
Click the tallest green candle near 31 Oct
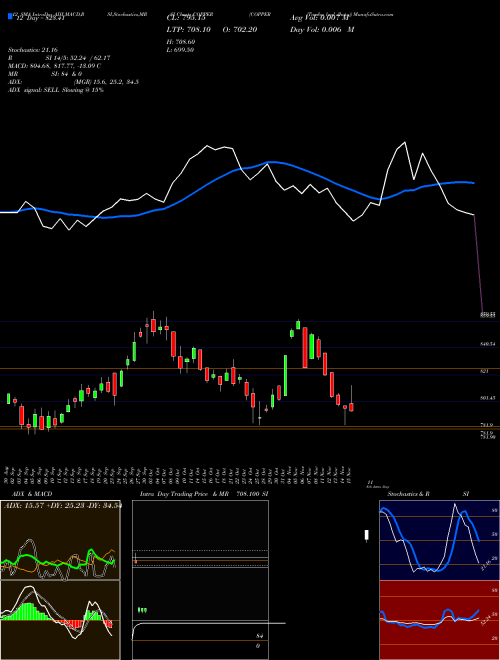pos(285,375)
